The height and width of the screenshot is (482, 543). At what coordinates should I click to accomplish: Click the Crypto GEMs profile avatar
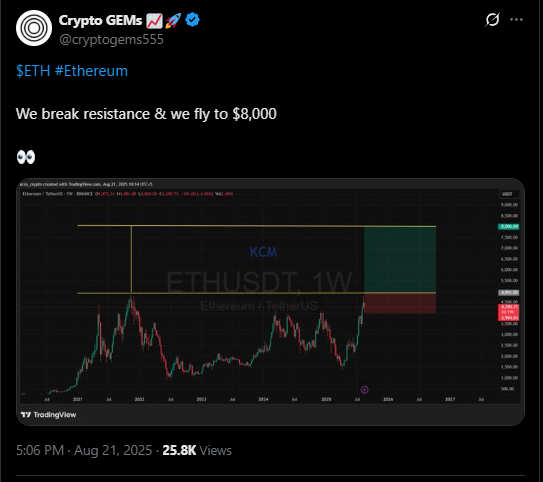[x=34, y=28]
